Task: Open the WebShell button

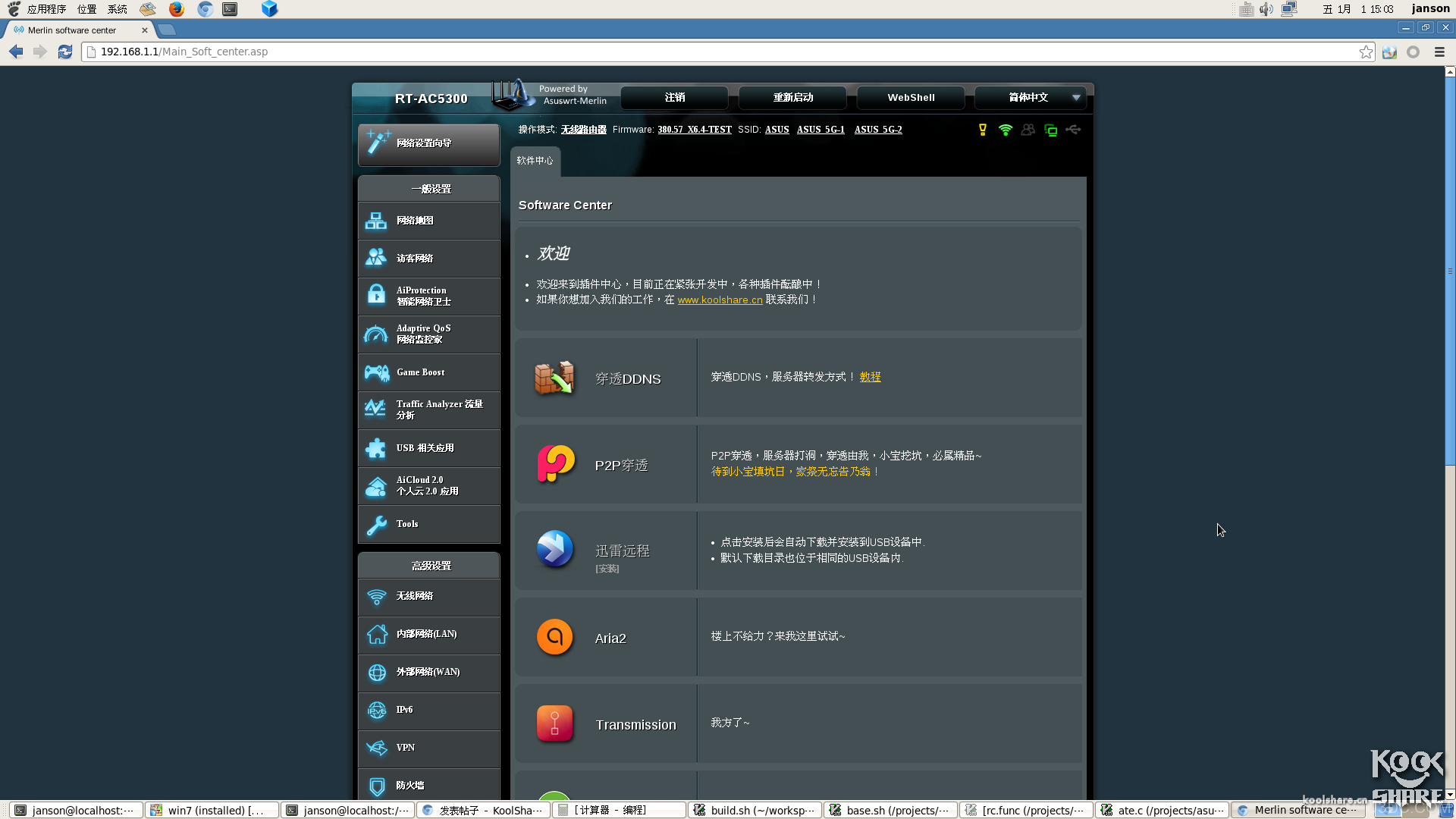Action: pyautogui.click(x=911, y=98)
